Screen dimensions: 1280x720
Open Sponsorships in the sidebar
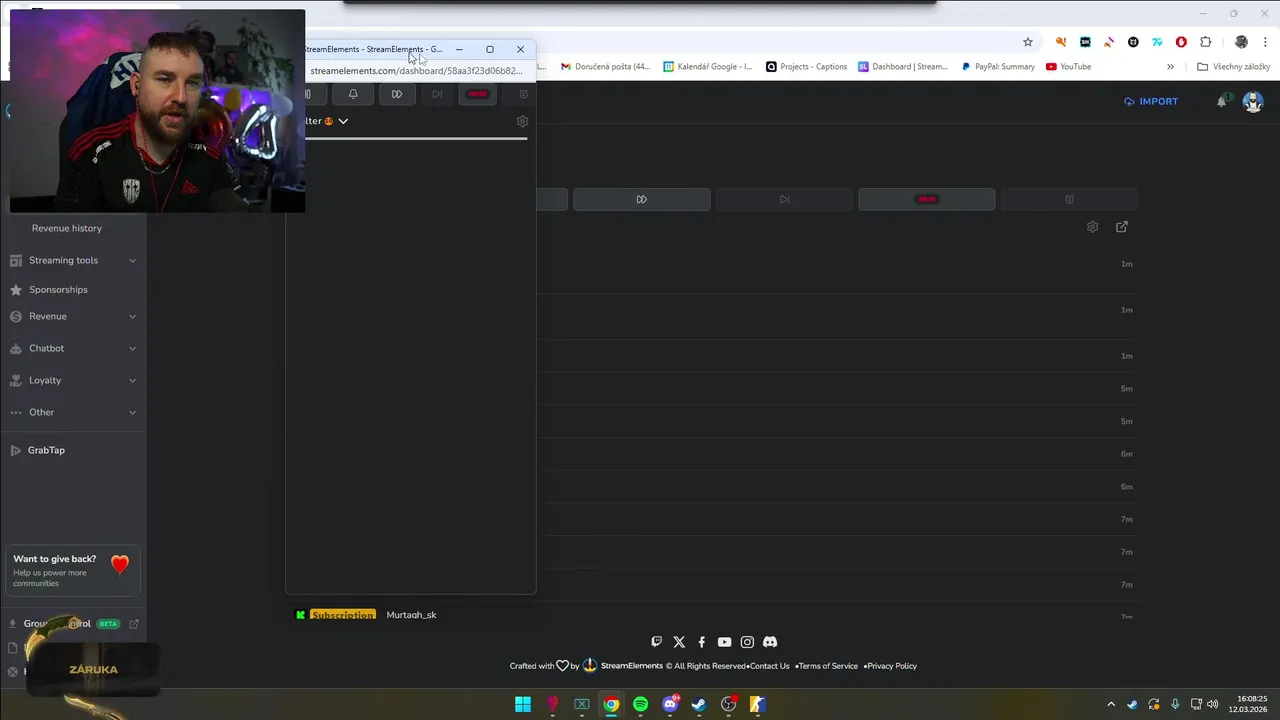(58, 290)
